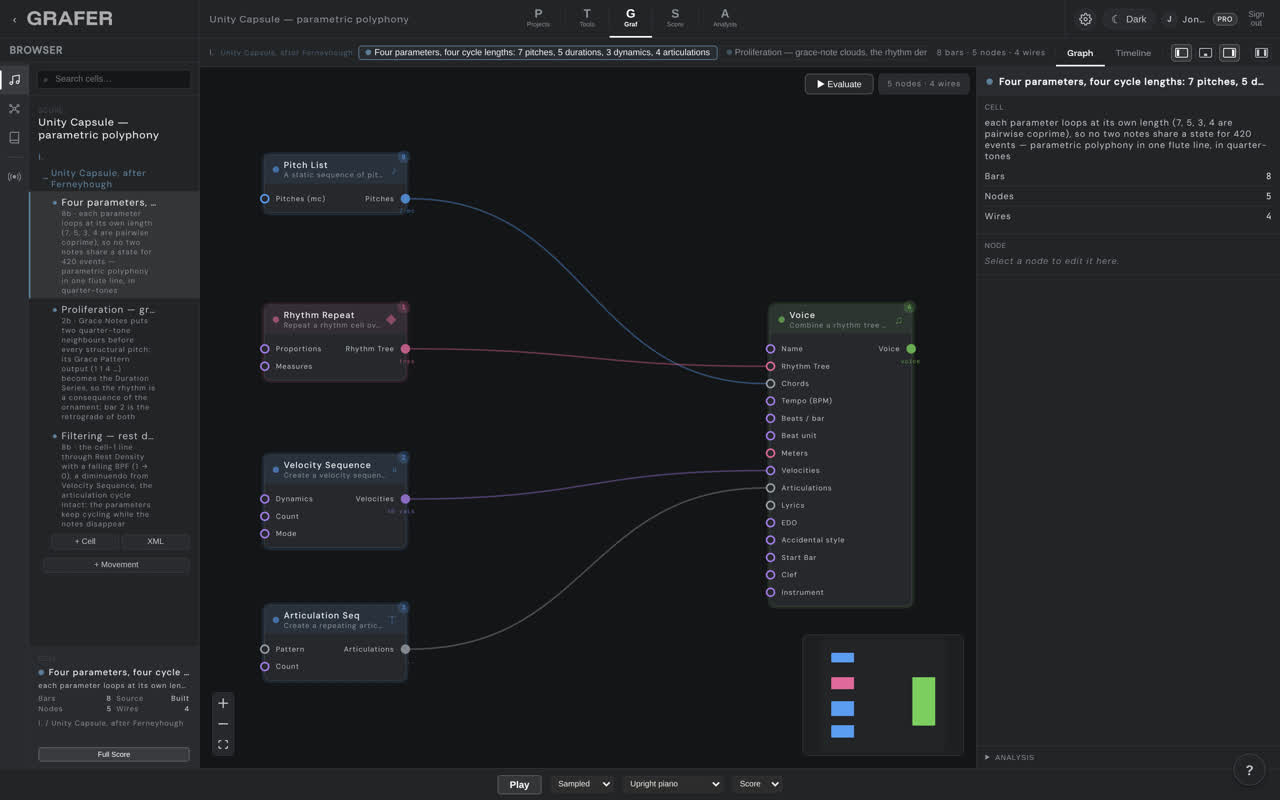
Task: Click the Articulation Seq node header icon
Action: [x=392, y=620]
